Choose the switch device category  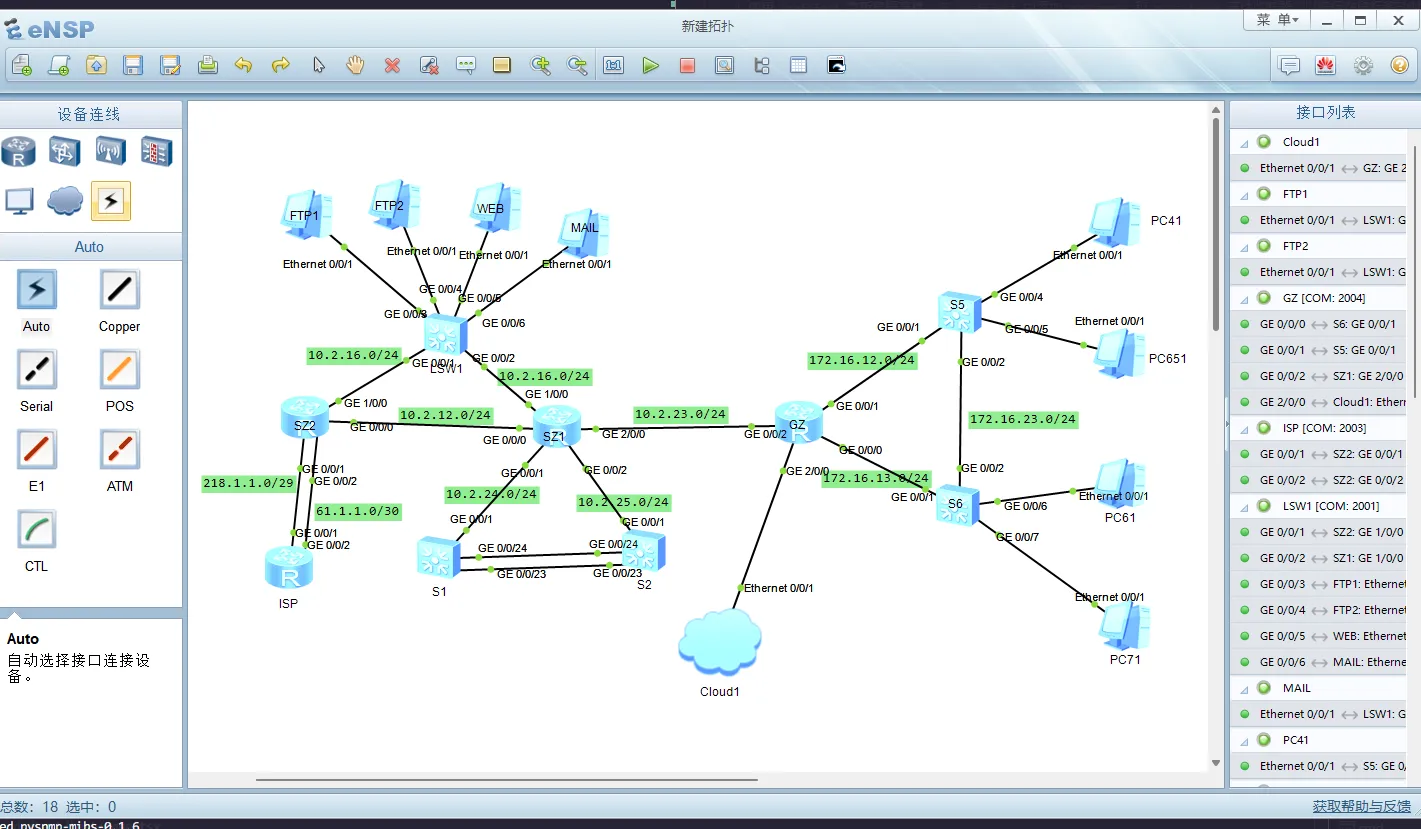(x=65, y=152)
